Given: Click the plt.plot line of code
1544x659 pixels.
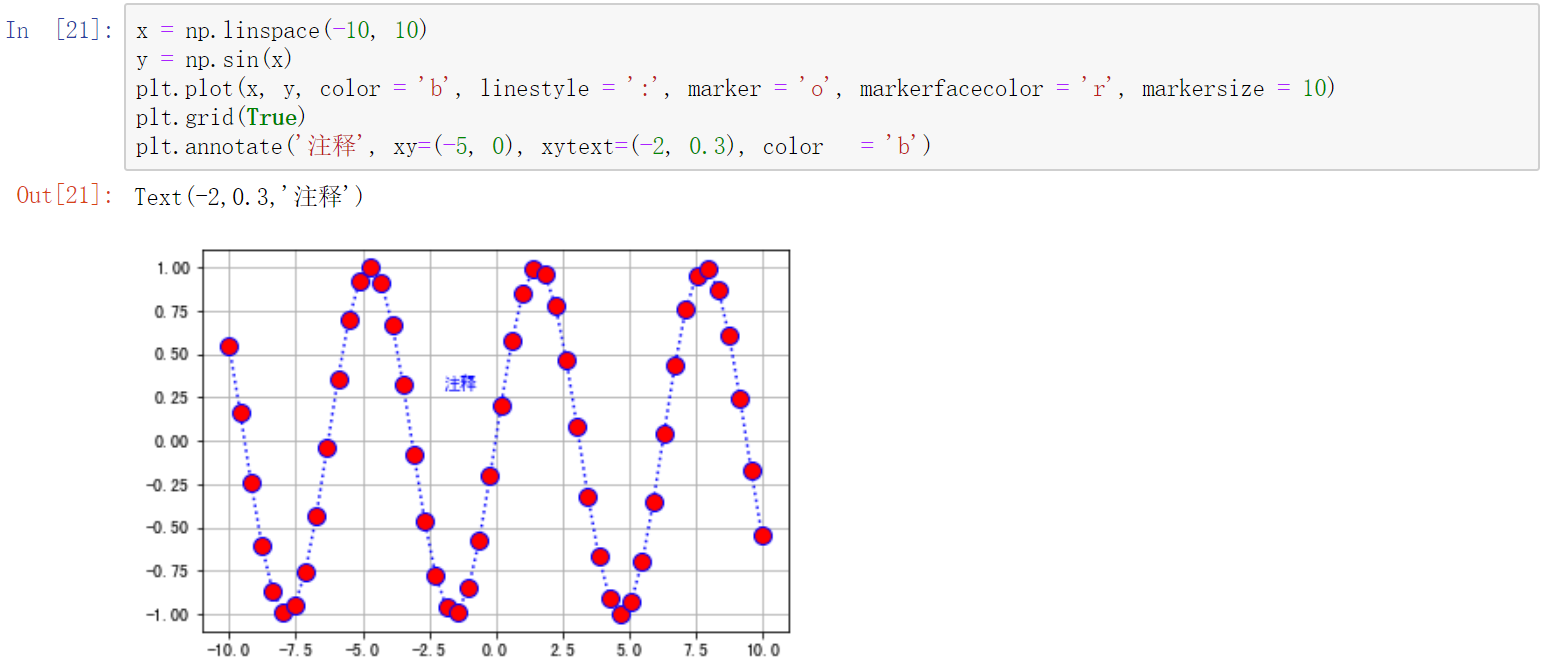Looking at the screenshot, I should point(600,88).
